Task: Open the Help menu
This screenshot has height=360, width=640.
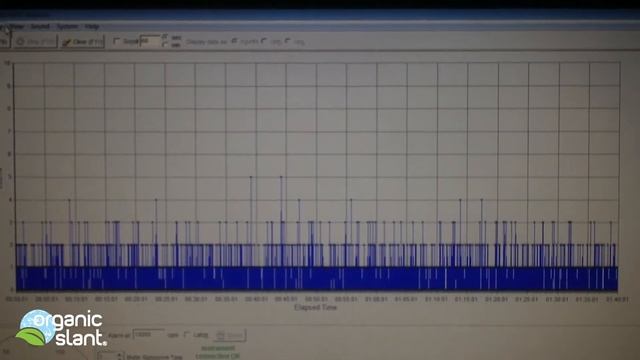Action: [x=92, y=27]
